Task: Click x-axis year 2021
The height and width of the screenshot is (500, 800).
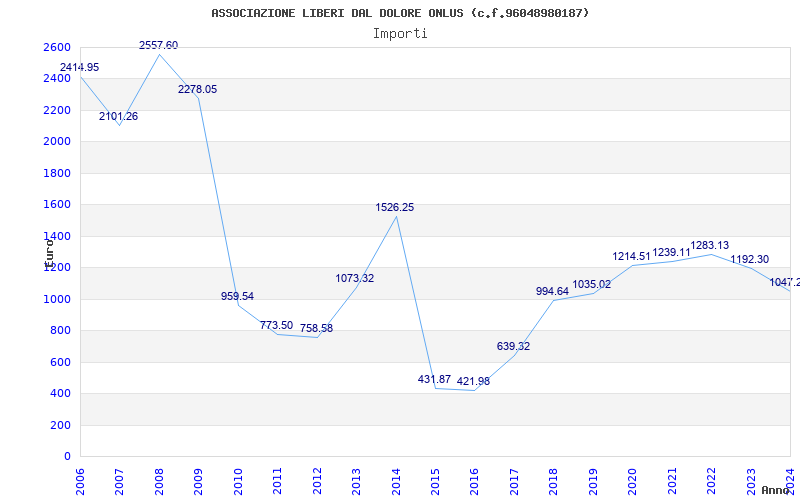Action: (x=672, y=482)
